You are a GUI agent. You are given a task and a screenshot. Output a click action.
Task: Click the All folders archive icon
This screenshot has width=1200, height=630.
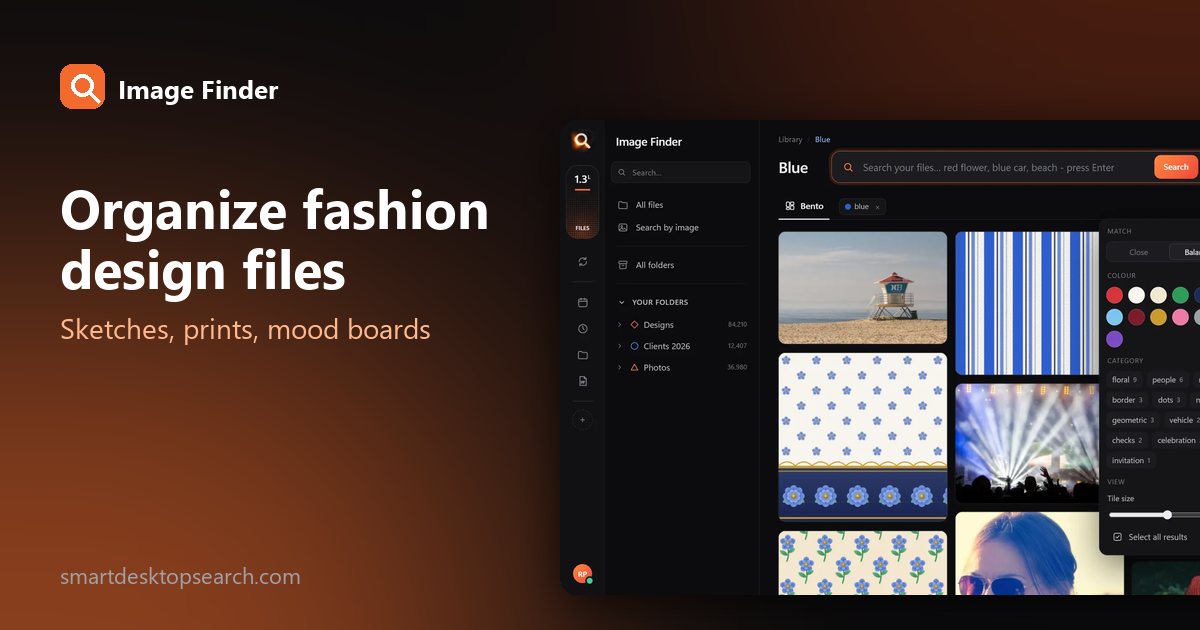pos(623,265)
